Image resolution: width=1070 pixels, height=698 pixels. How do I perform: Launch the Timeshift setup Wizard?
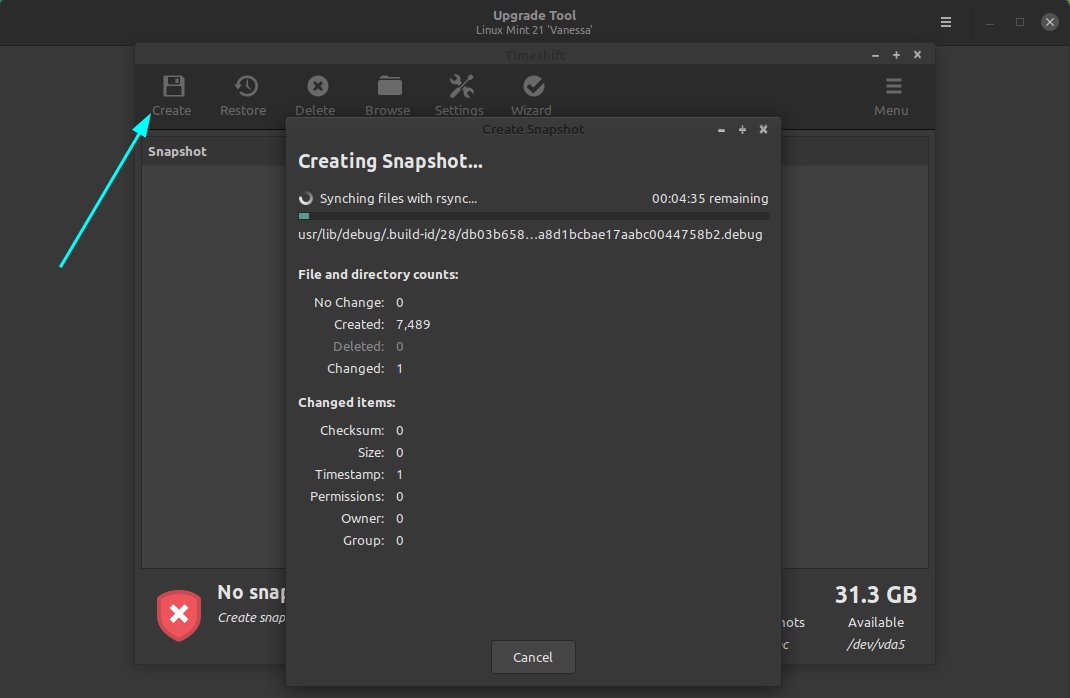click(532, 95)
